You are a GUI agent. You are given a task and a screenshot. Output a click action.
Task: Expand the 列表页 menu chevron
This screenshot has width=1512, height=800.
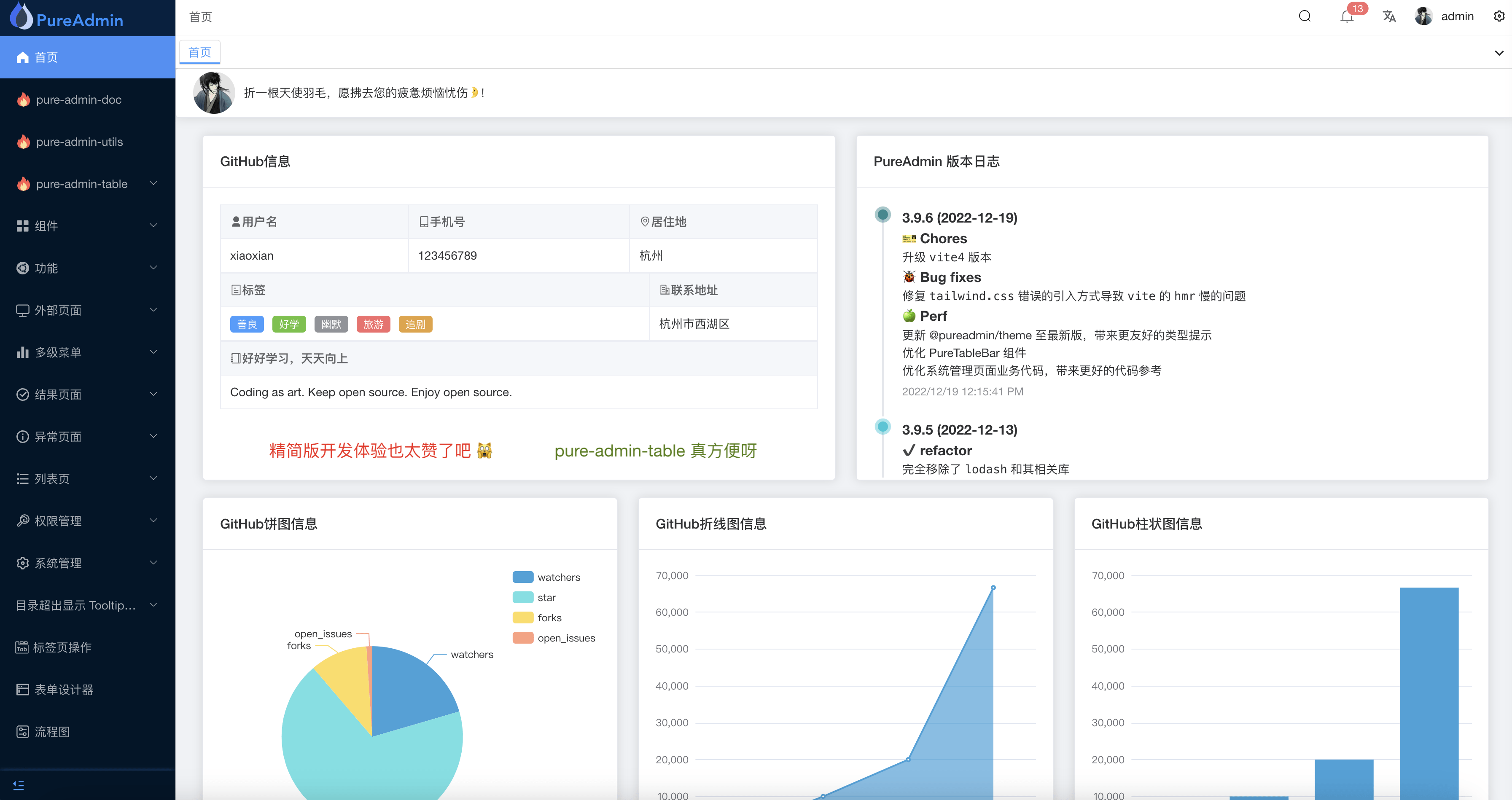pos(154,479)
